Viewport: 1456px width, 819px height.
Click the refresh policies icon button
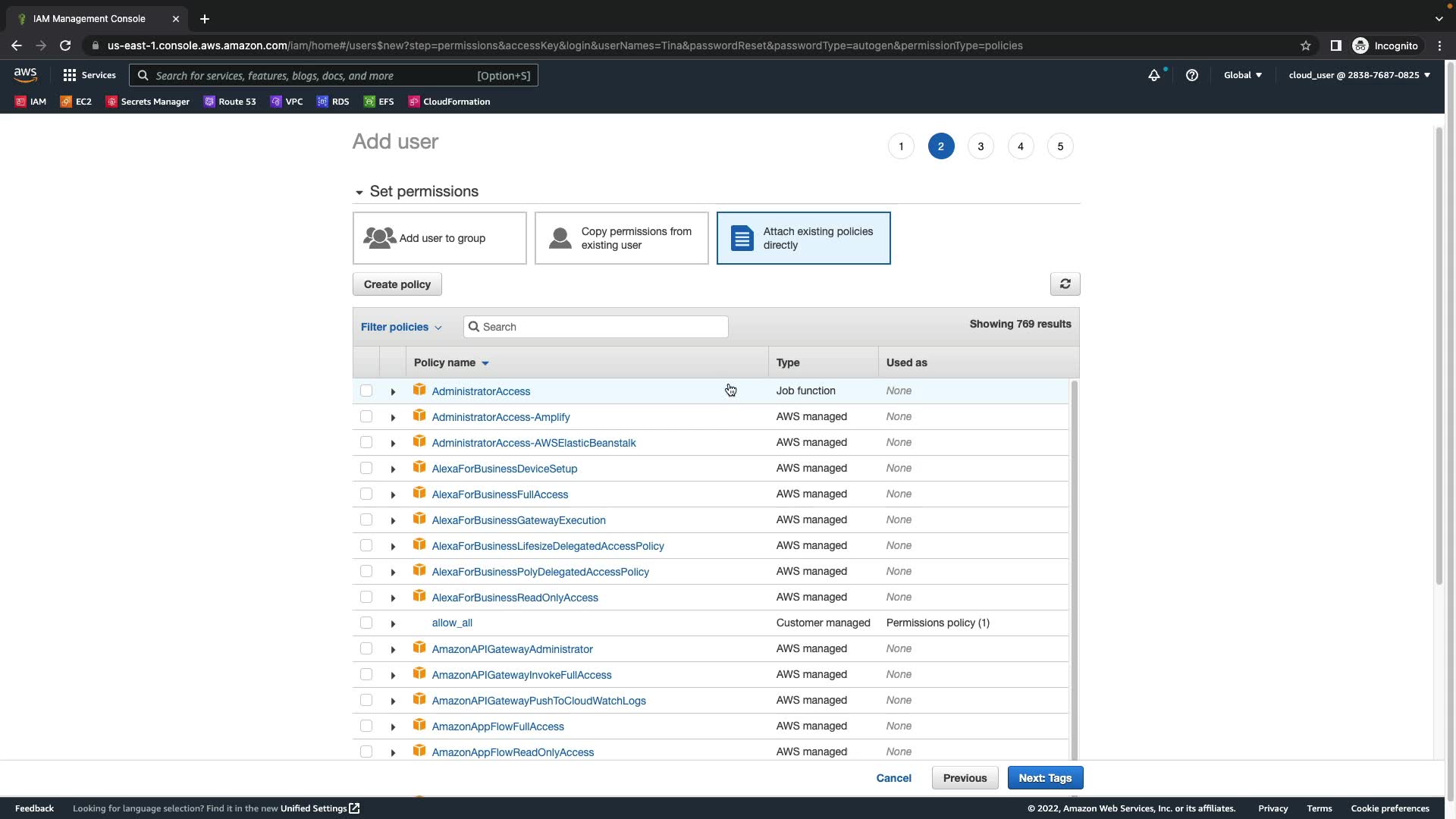pyautogui.click(x=1065, y=284)
